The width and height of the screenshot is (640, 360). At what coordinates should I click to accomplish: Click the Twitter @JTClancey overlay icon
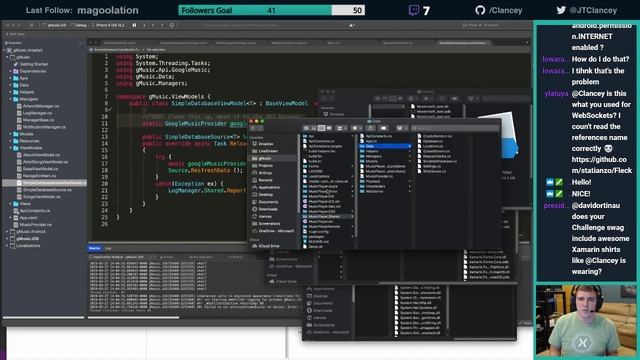(561, 10)
